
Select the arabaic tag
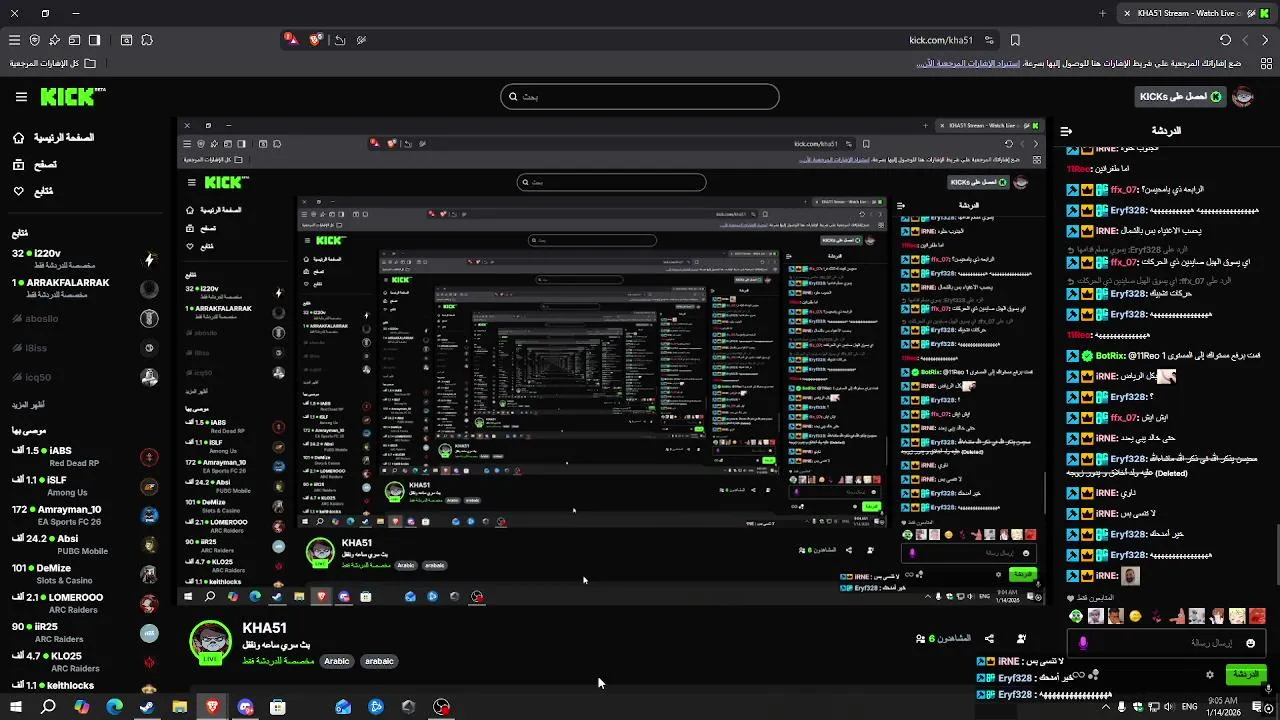point(379,661)
